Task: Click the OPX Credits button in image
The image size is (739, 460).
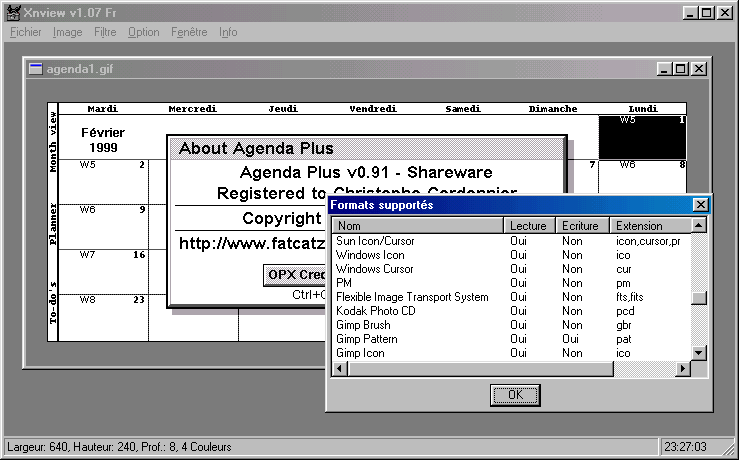Action: click(296, 275)
